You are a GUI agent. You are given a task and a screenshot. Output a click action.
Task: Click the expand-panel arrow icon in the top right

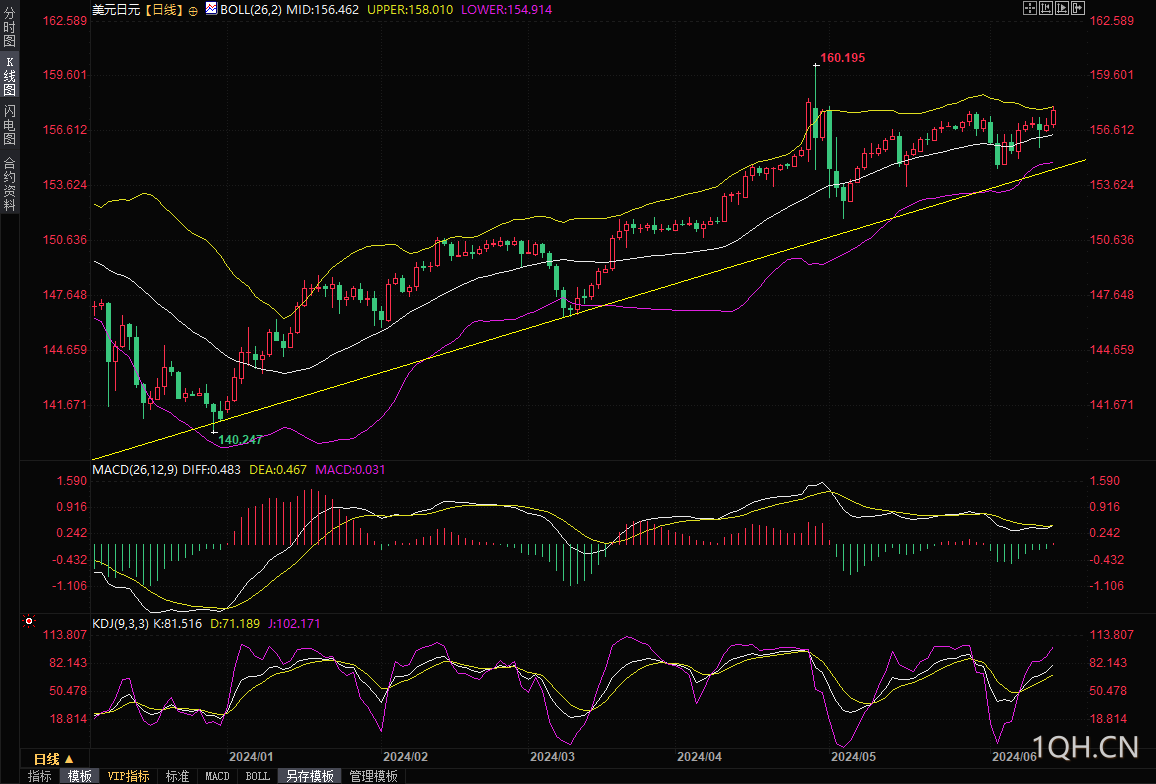coord(1078,8)
